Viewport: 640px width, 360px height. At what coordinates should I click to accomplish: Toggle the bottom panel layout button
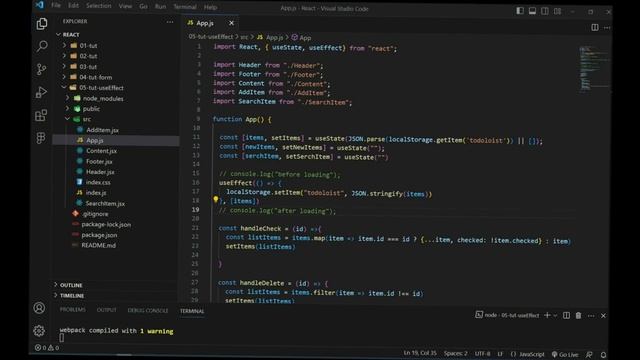pos(532,11)
